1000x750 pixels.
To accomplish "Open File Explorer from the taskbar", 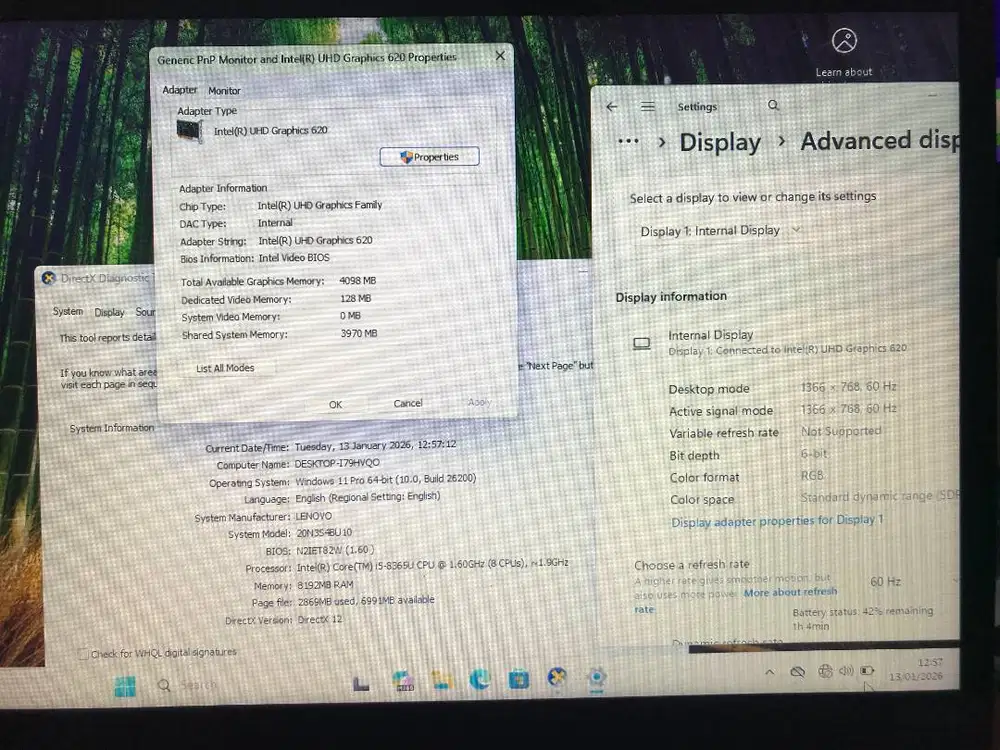I will (x=442, y=680).
